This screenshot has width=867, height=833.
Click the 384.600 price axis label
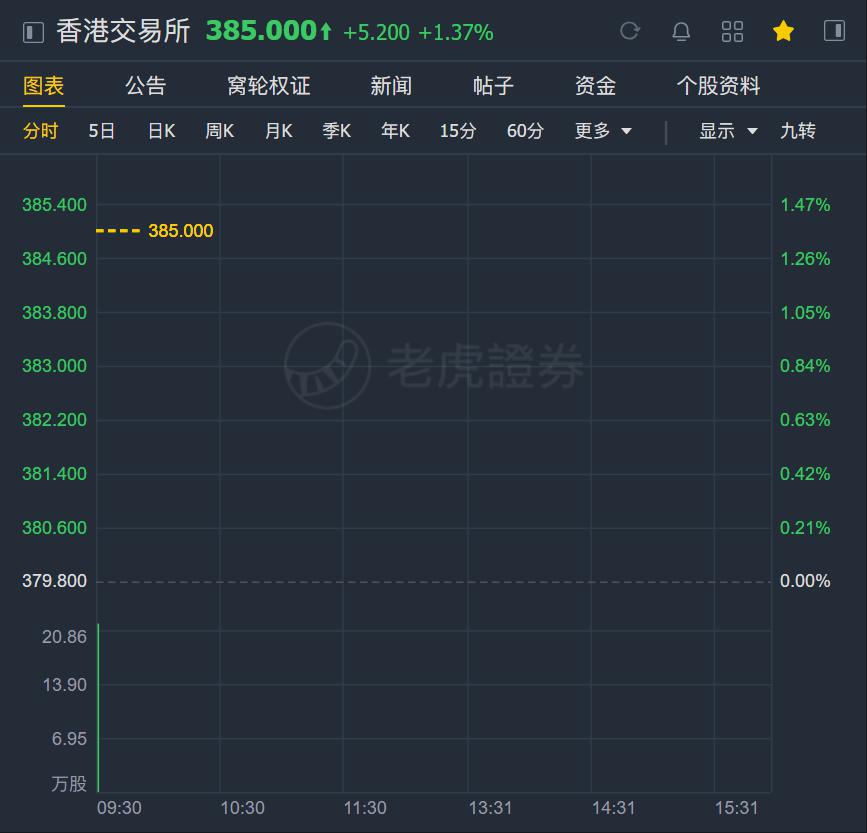click(x=54, y=259)
